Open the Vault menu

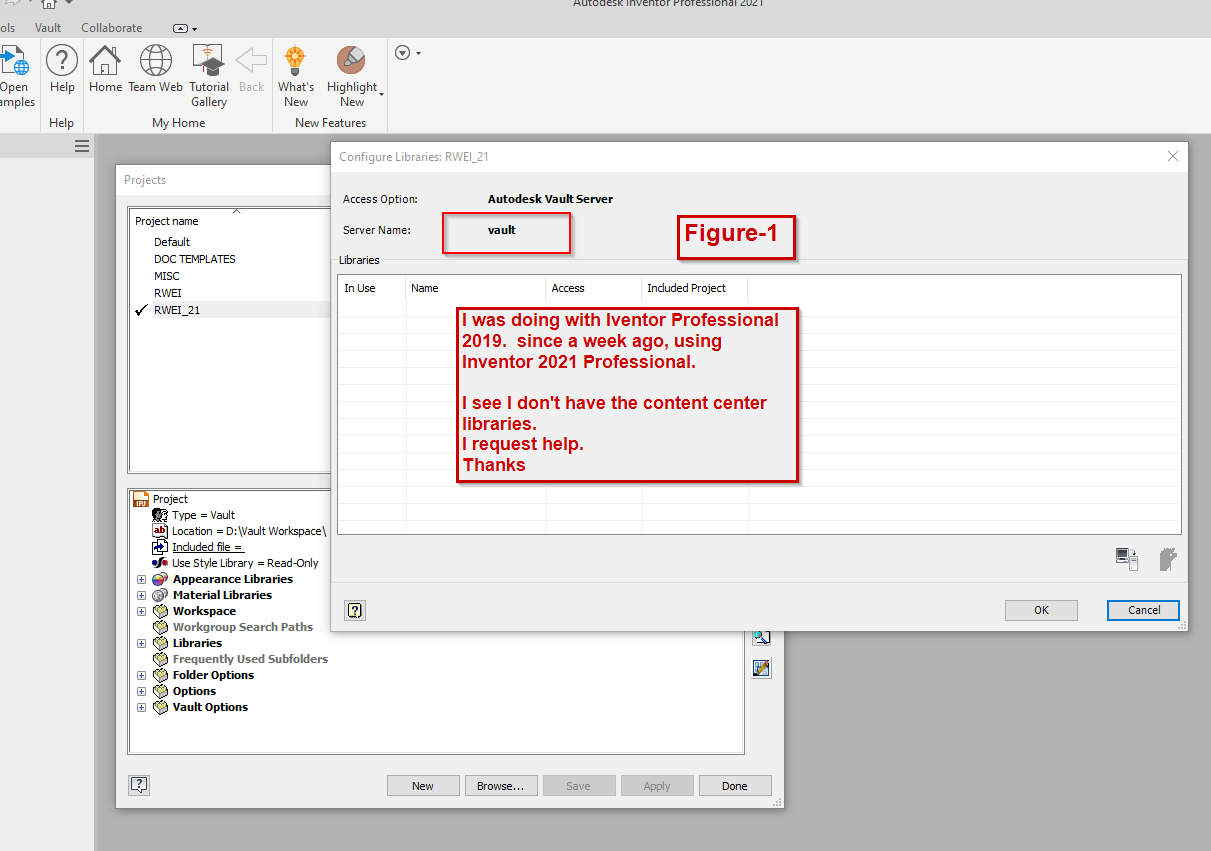pos(47,27)
